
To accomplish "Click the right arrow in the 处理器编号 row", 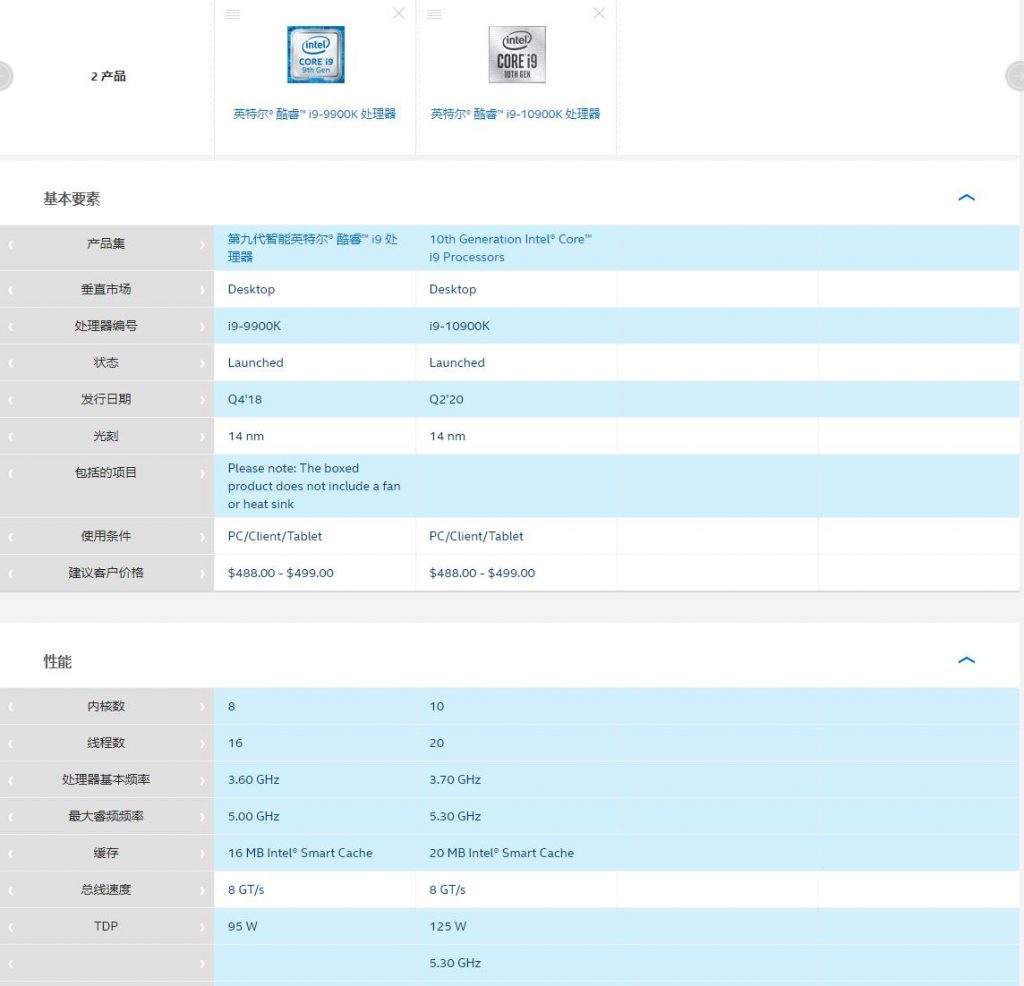I will (202, 326).
